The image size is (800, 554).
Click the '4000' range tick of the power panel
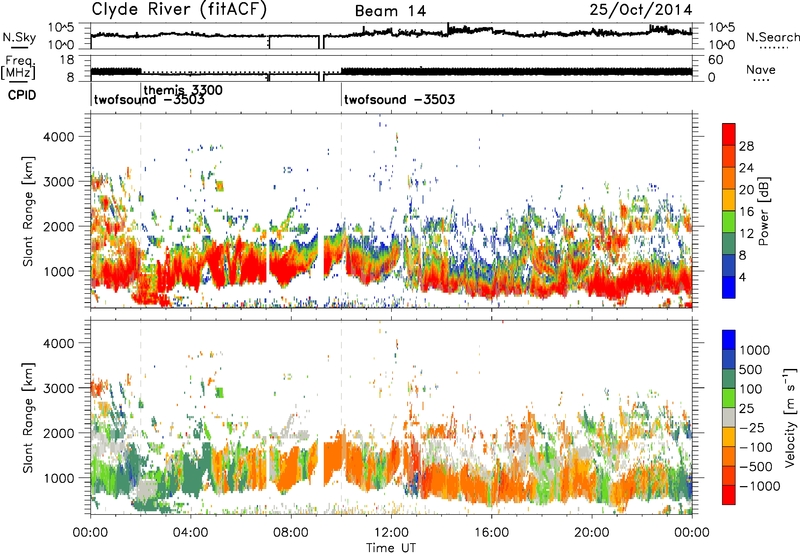pos(58,137)
